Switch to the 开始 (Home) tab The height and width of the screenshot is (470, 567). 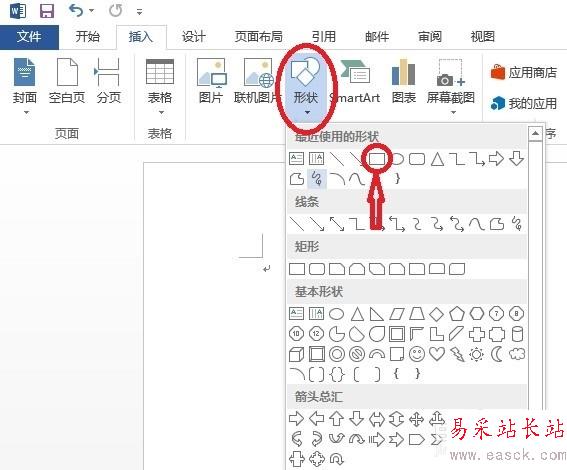pos(88,37)
